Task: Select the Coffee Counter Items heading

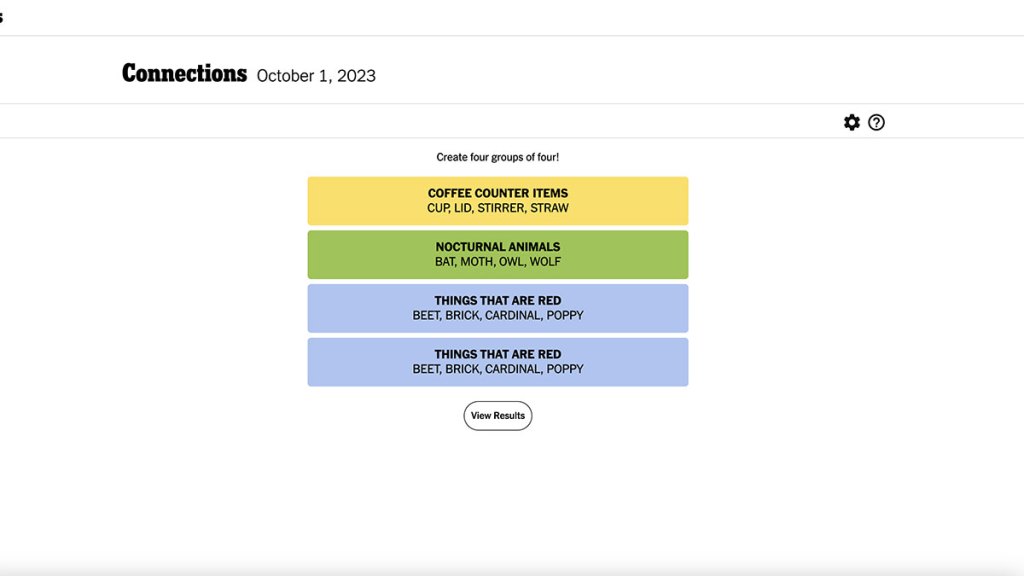Action: pyautogui.click(x=498, y=193)
